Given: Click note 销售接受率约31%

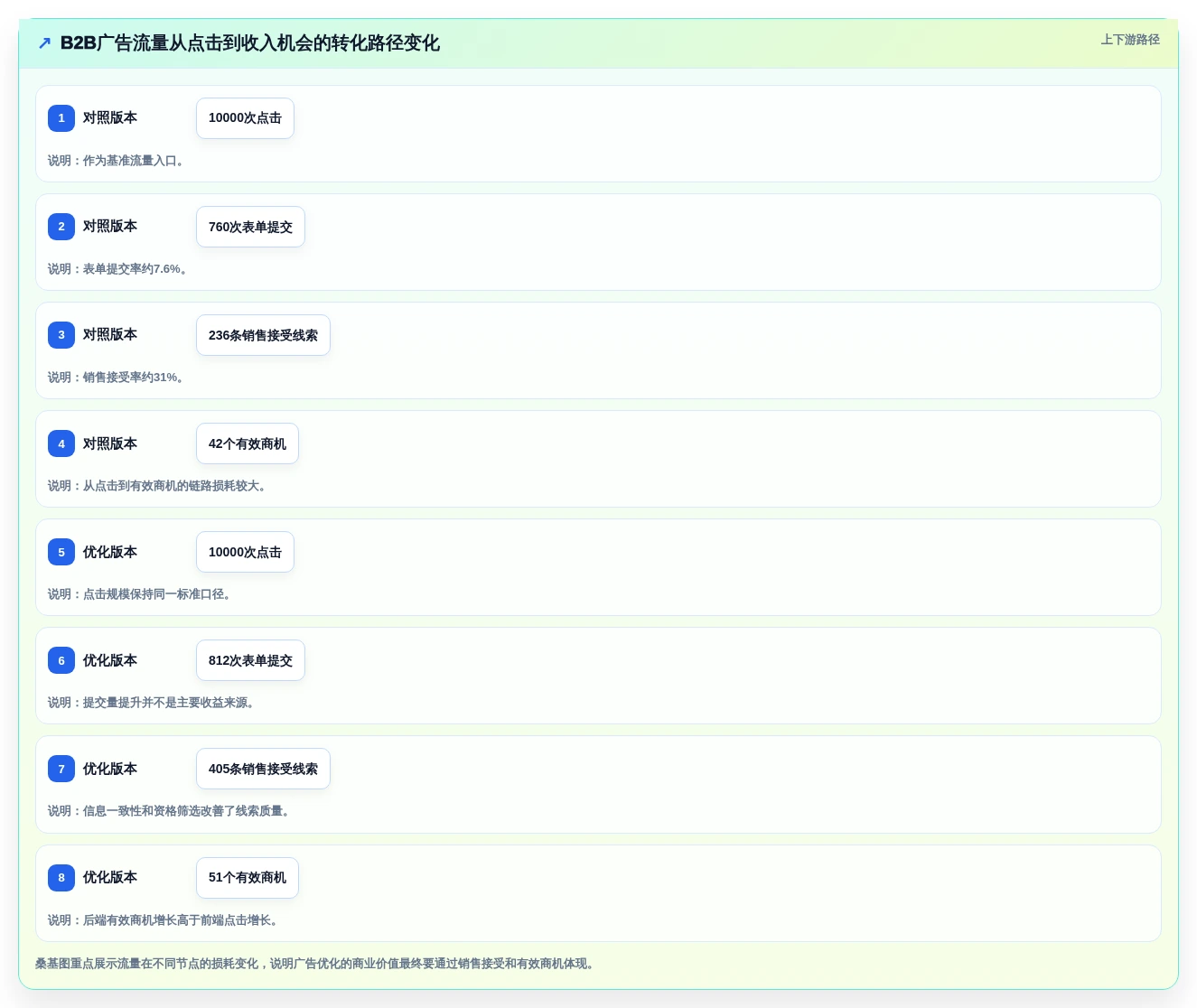Looking at the screenshot, I should (117, 378).
